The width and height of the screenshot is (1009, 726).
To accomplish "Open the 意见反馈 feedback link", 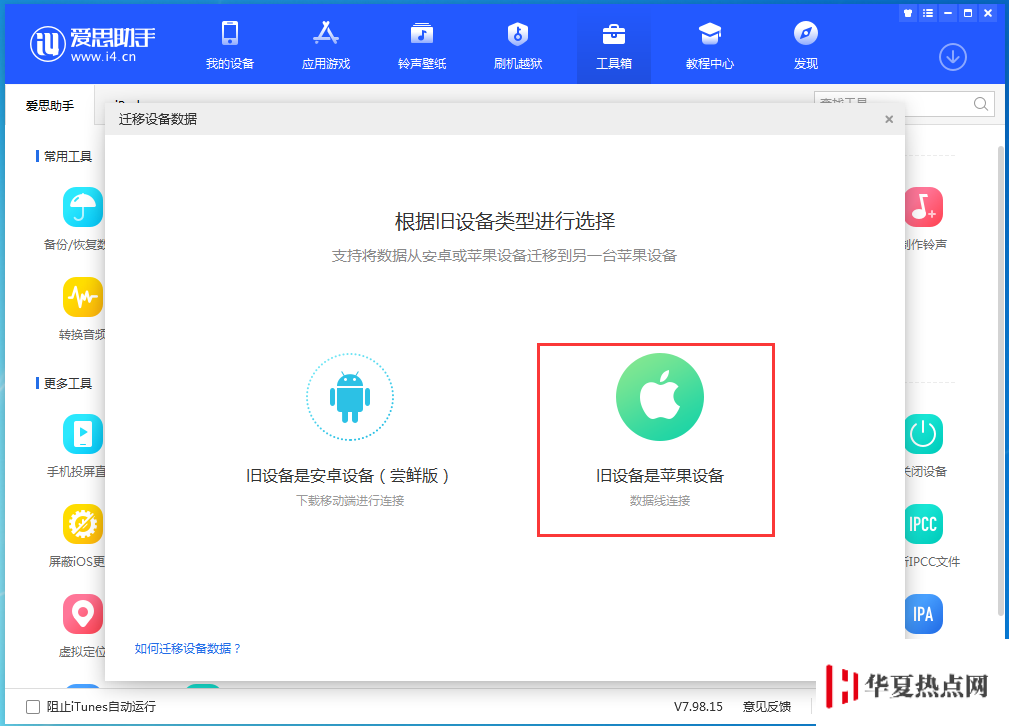I will click(766, 707).
